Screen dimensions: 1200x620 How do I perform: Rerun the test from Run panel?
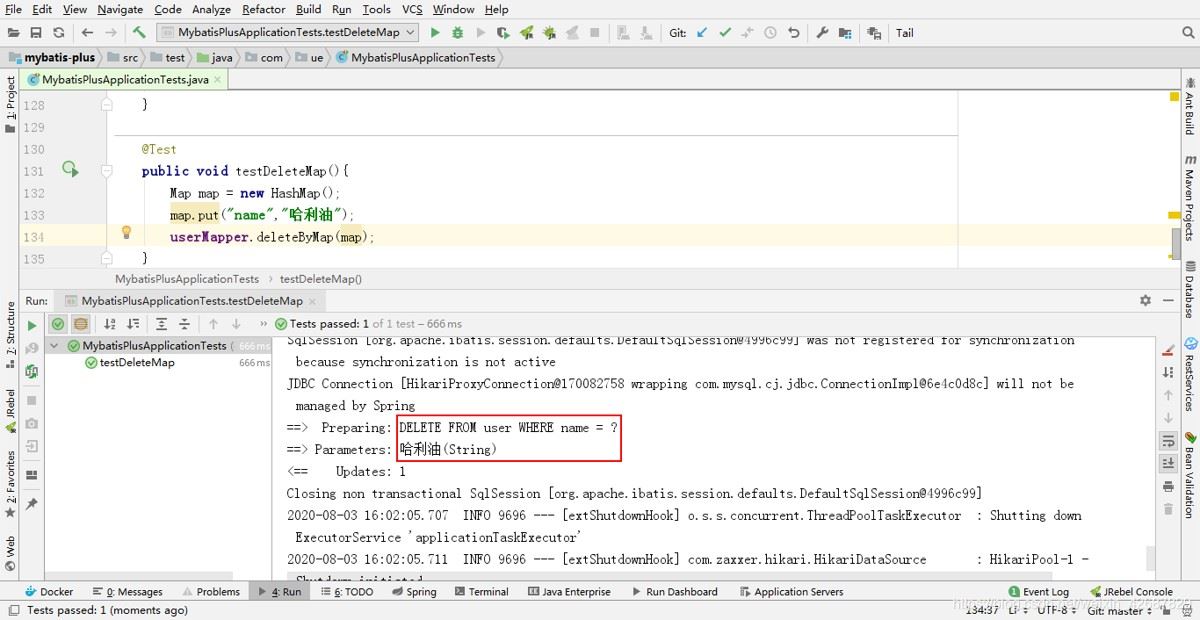(32, 325)
